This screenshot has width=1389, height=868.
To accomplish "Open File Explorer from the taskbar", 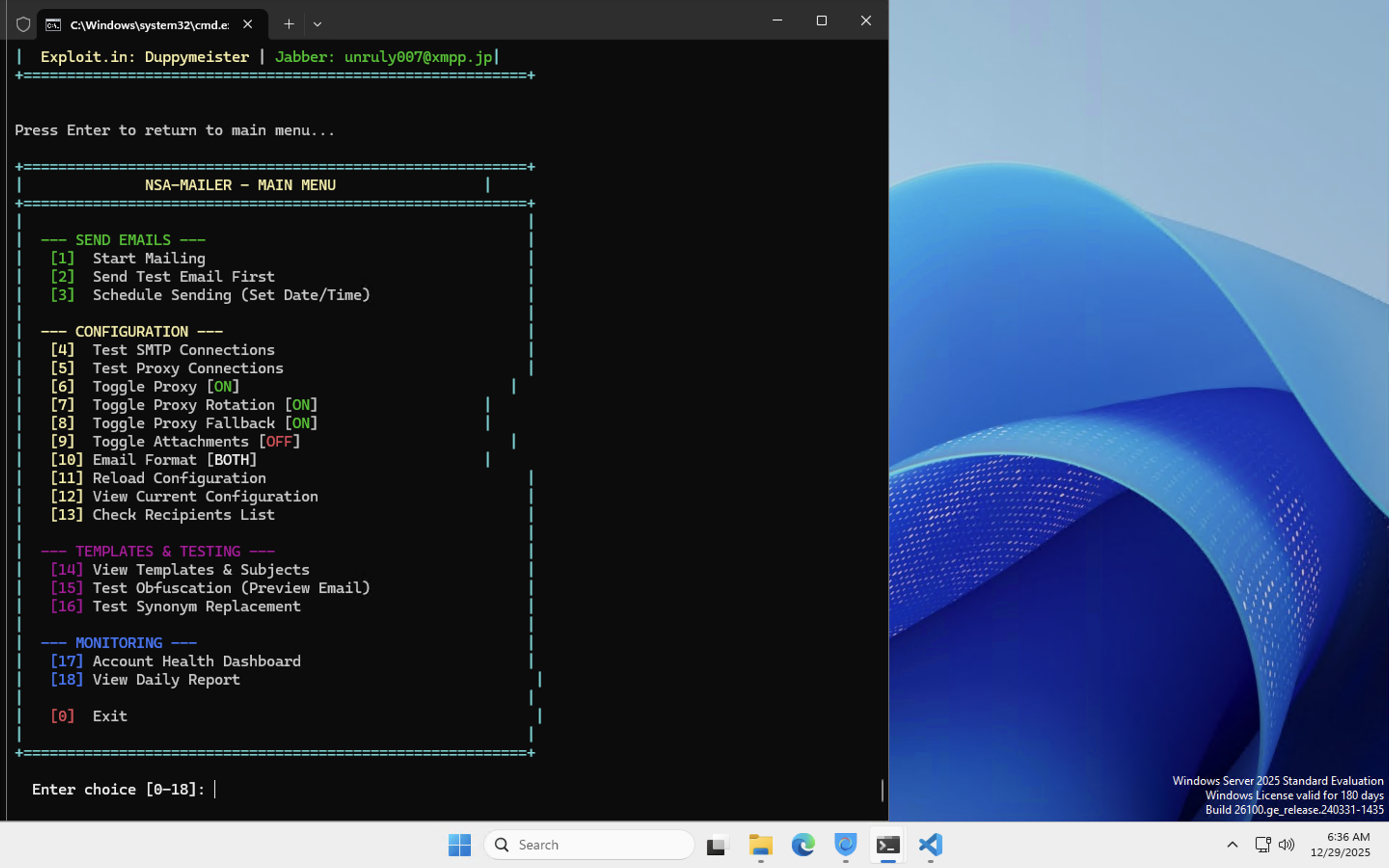I will pos(761,845).
